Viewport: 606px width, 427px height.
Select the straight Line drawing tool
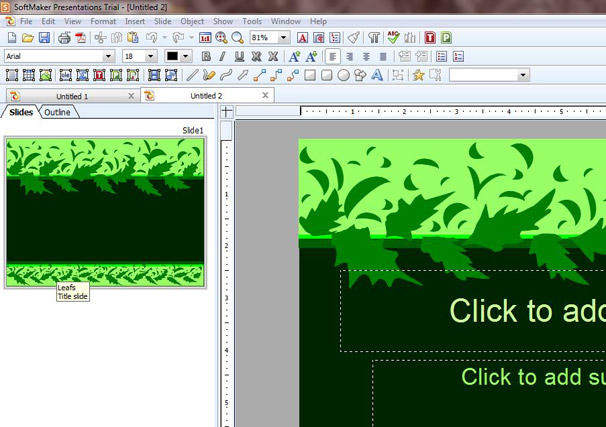(x=193, y=75)
